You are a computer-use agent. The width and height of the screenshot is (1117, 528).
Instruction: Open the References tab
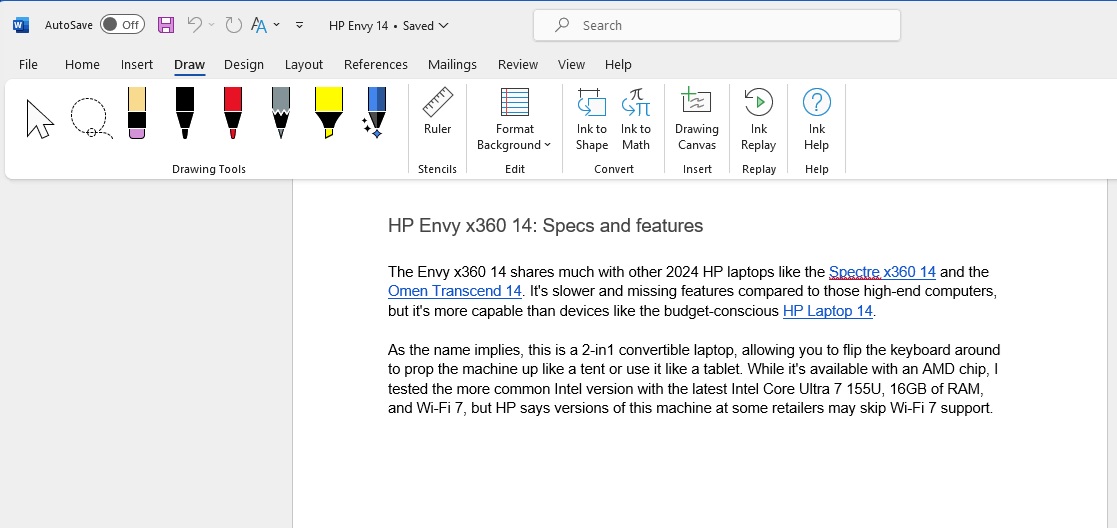click(375, 64)
